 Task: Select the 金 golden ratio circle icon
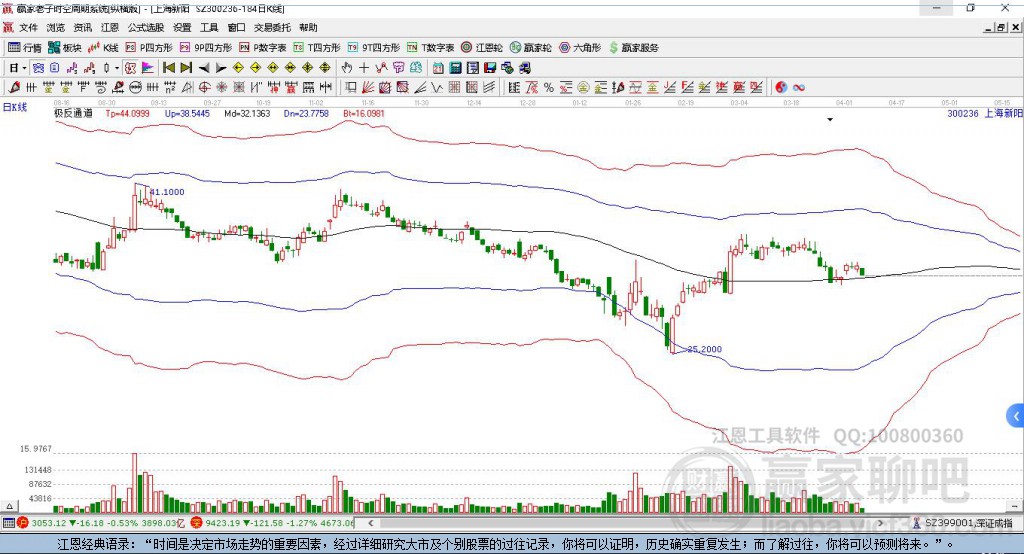click(x=583, y=88)
